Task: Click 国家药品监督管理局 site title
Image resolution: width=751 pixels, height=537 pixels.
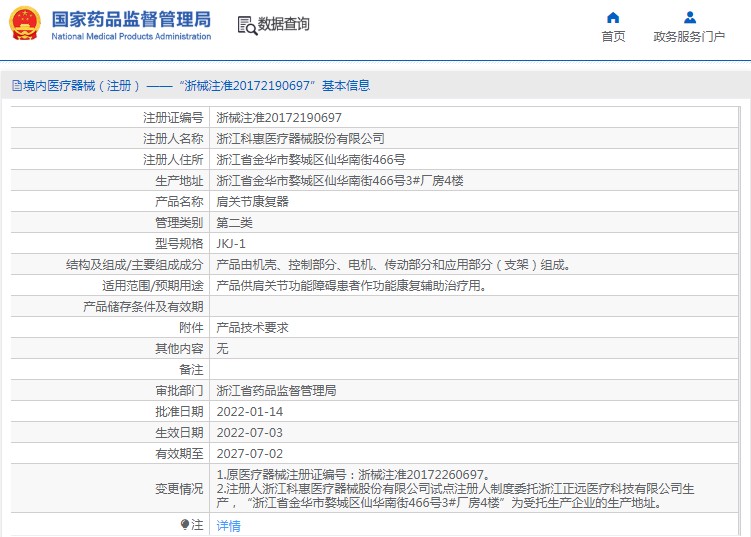Action: (x=131, y=19)
